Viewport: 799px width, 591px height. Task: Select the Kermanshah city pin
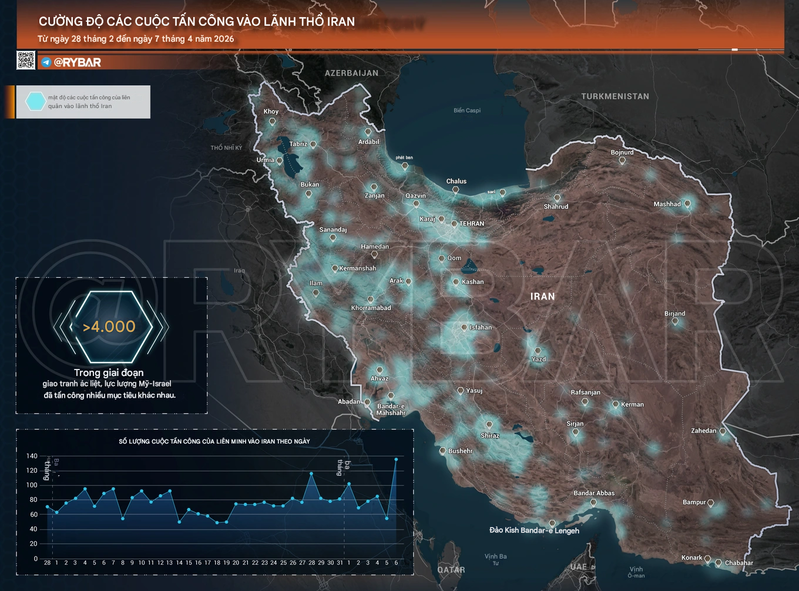click(335, 268)
